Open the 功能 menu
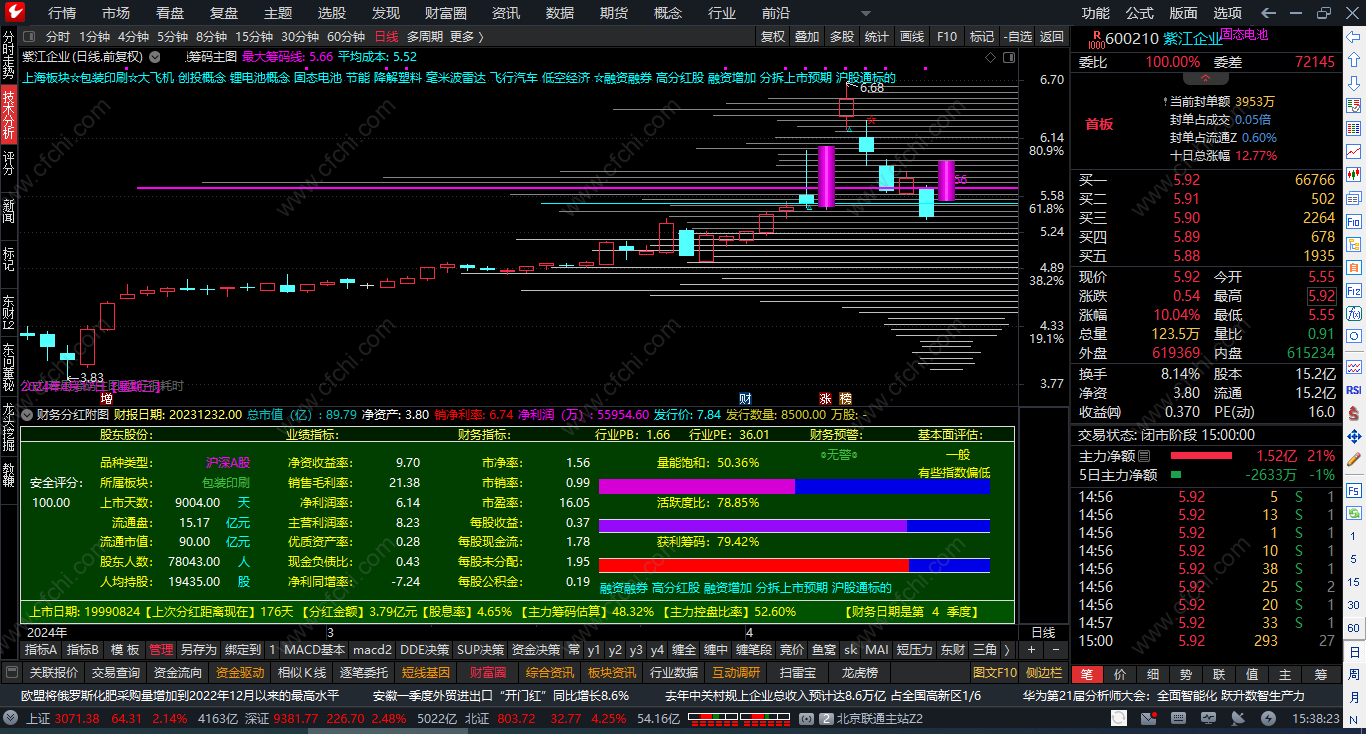 point(1096,13)
